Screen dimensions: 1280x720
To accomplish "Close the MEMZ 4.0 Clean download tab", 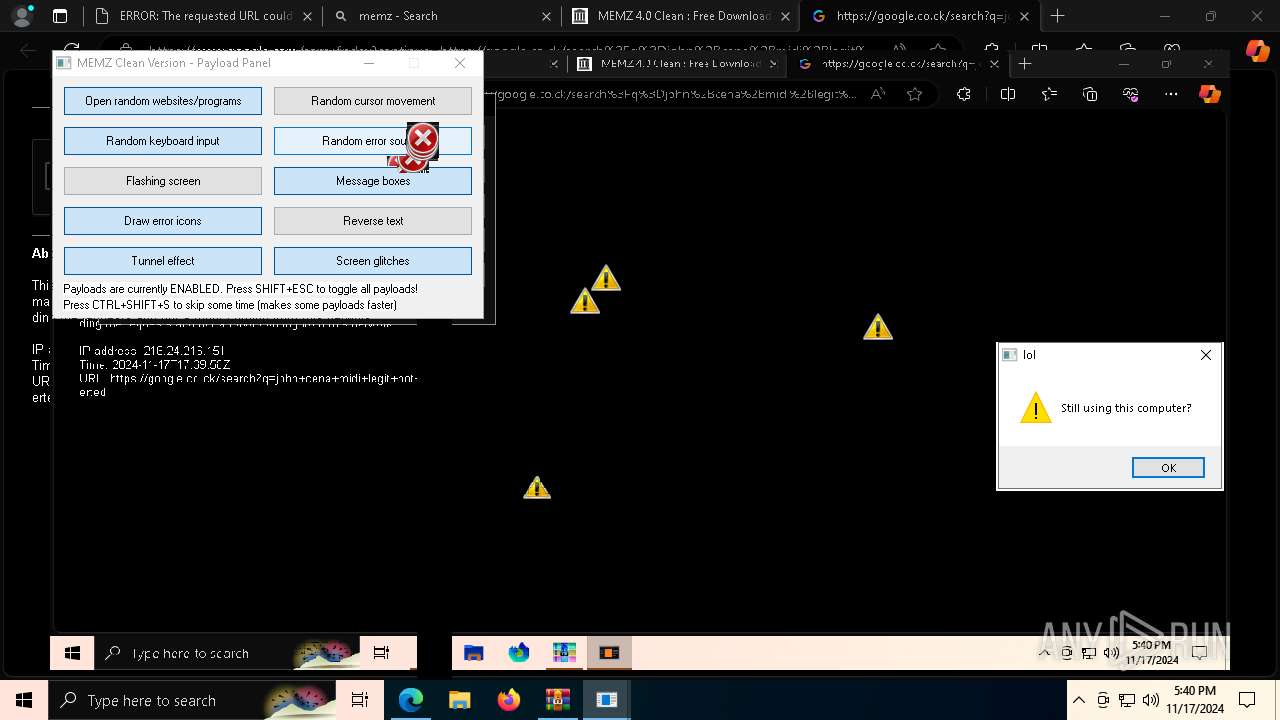I will [x=786, y=16].
